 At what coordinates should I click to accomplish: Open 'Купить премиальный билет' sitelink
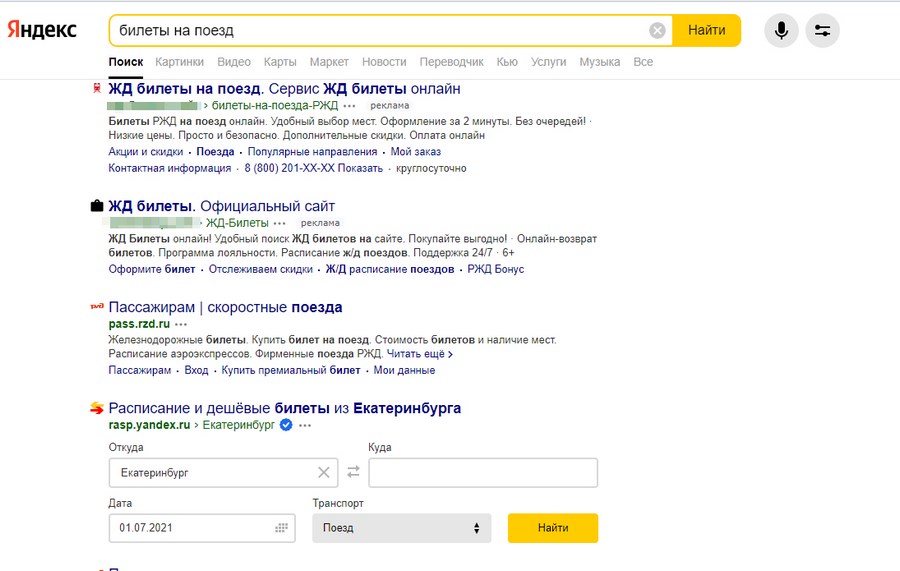[291, 370]
